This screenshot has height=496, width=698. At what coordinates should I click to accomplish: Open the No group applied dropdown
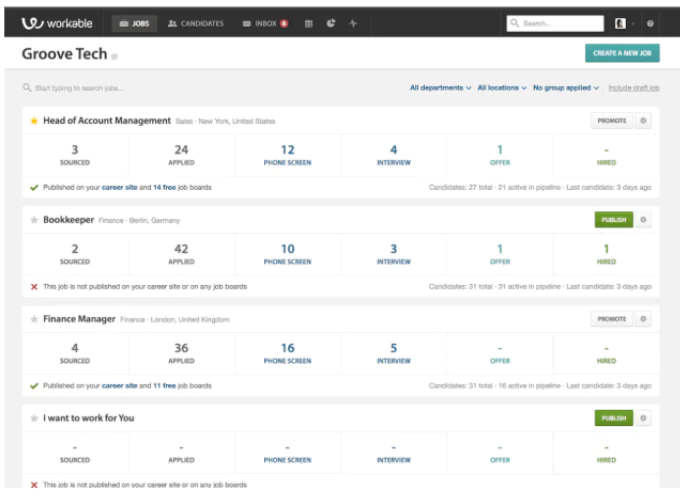click(566, 88)
